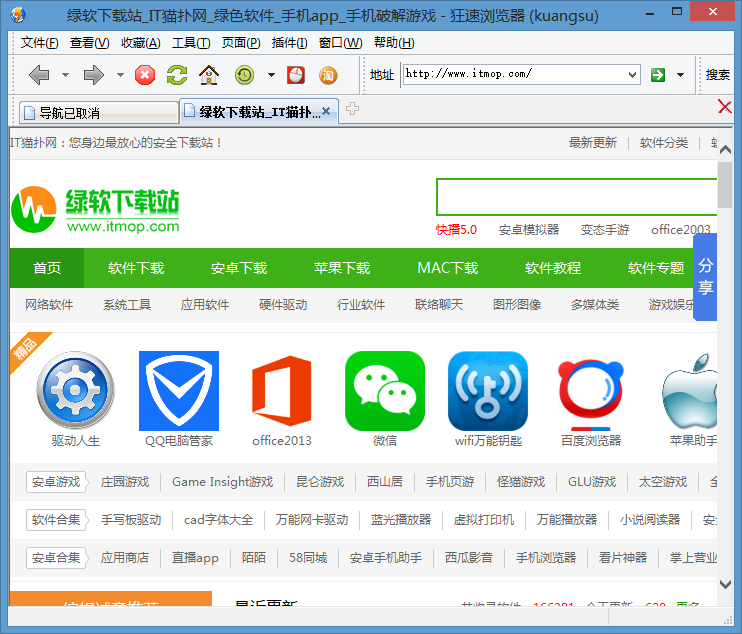Expand the Go button dropdown arrow
The width and height of the screenshot is (742, 634).
click(x=680, y=75)
